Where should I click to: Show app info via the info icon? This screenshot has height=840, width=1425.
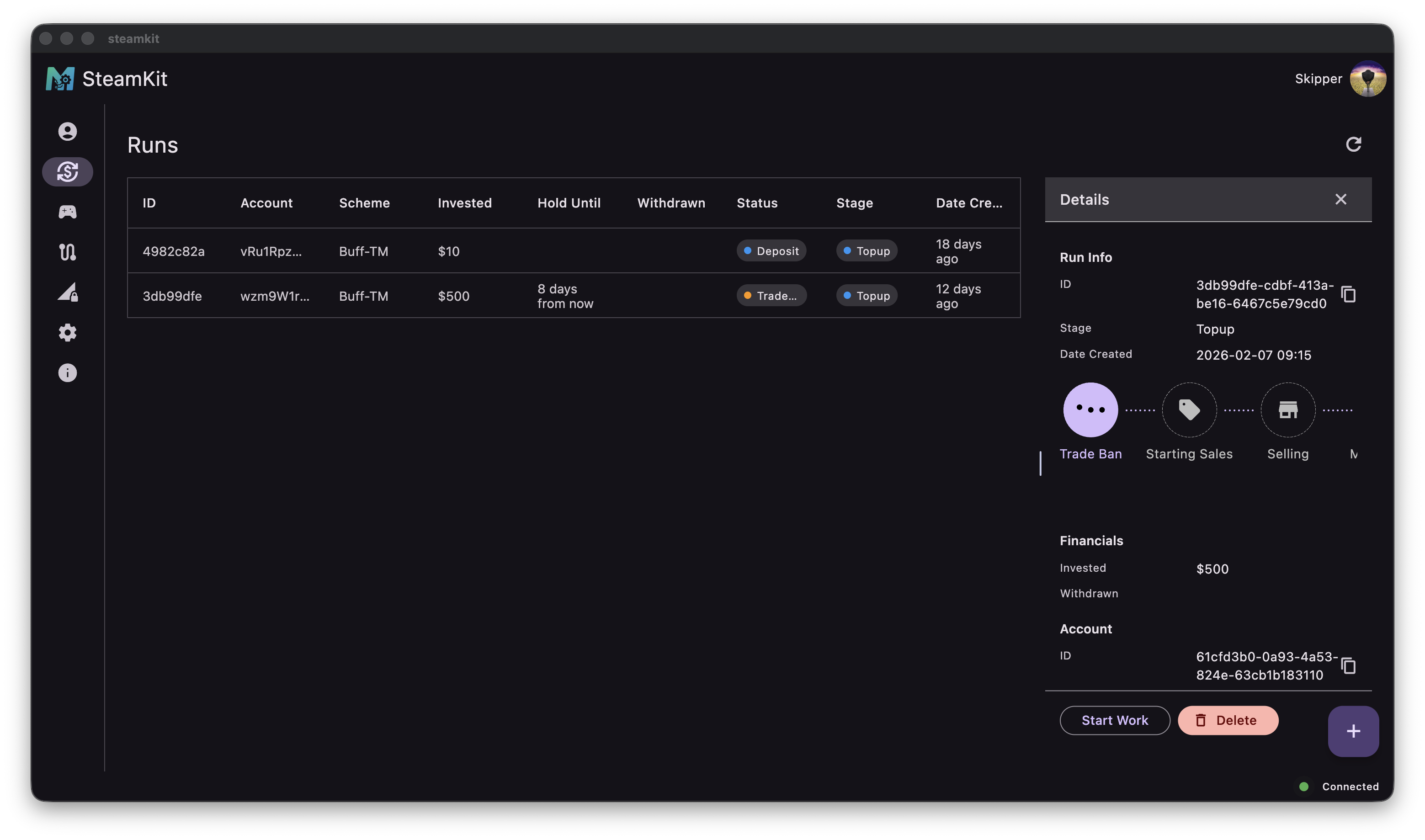click(x=67, y=372)
